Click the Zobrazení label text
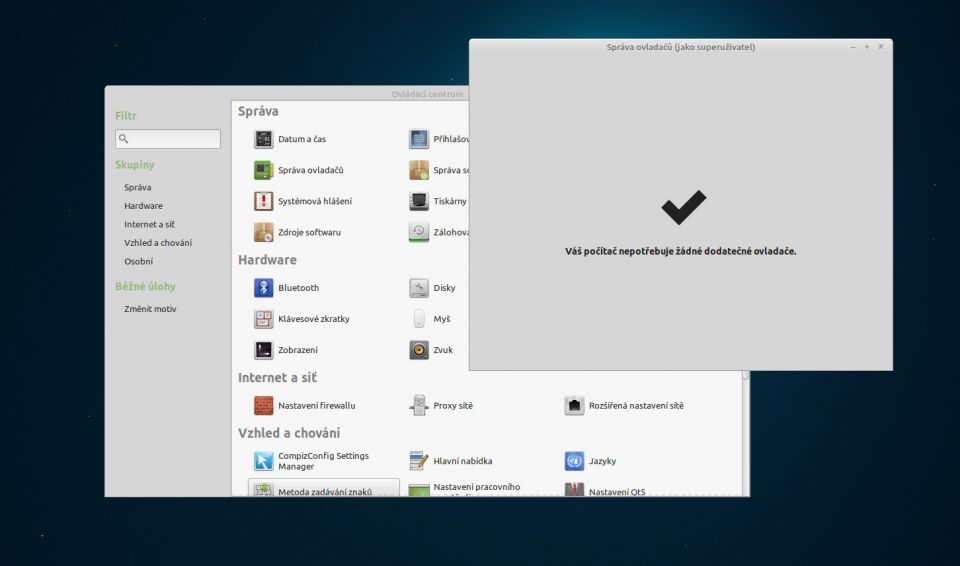This screenshot has height=566, width=960. click(298, 350)
